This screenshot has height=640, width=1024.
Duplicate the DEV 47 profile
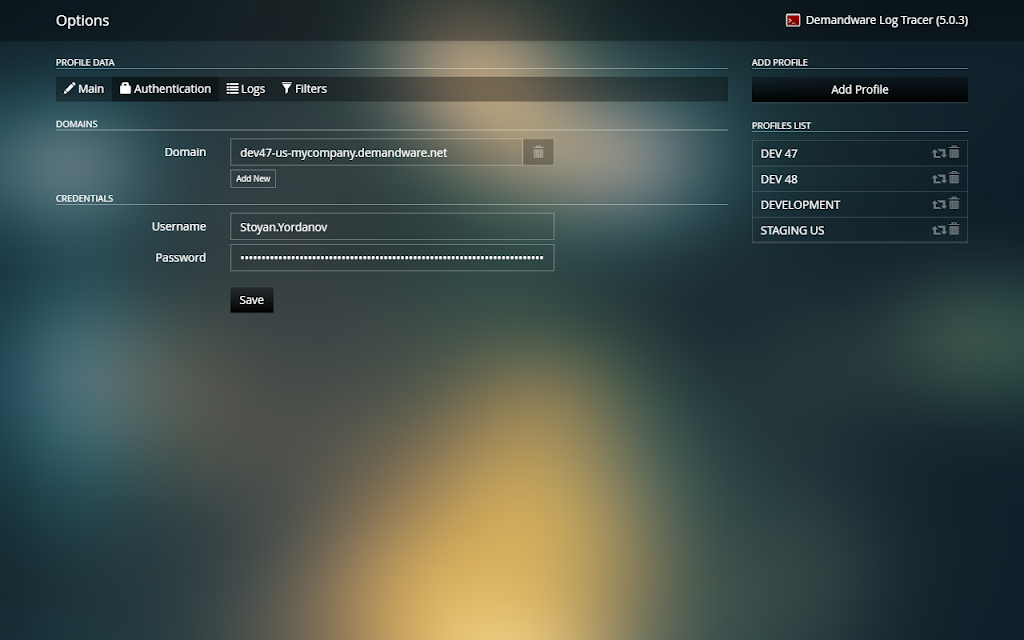coord(939,153)
